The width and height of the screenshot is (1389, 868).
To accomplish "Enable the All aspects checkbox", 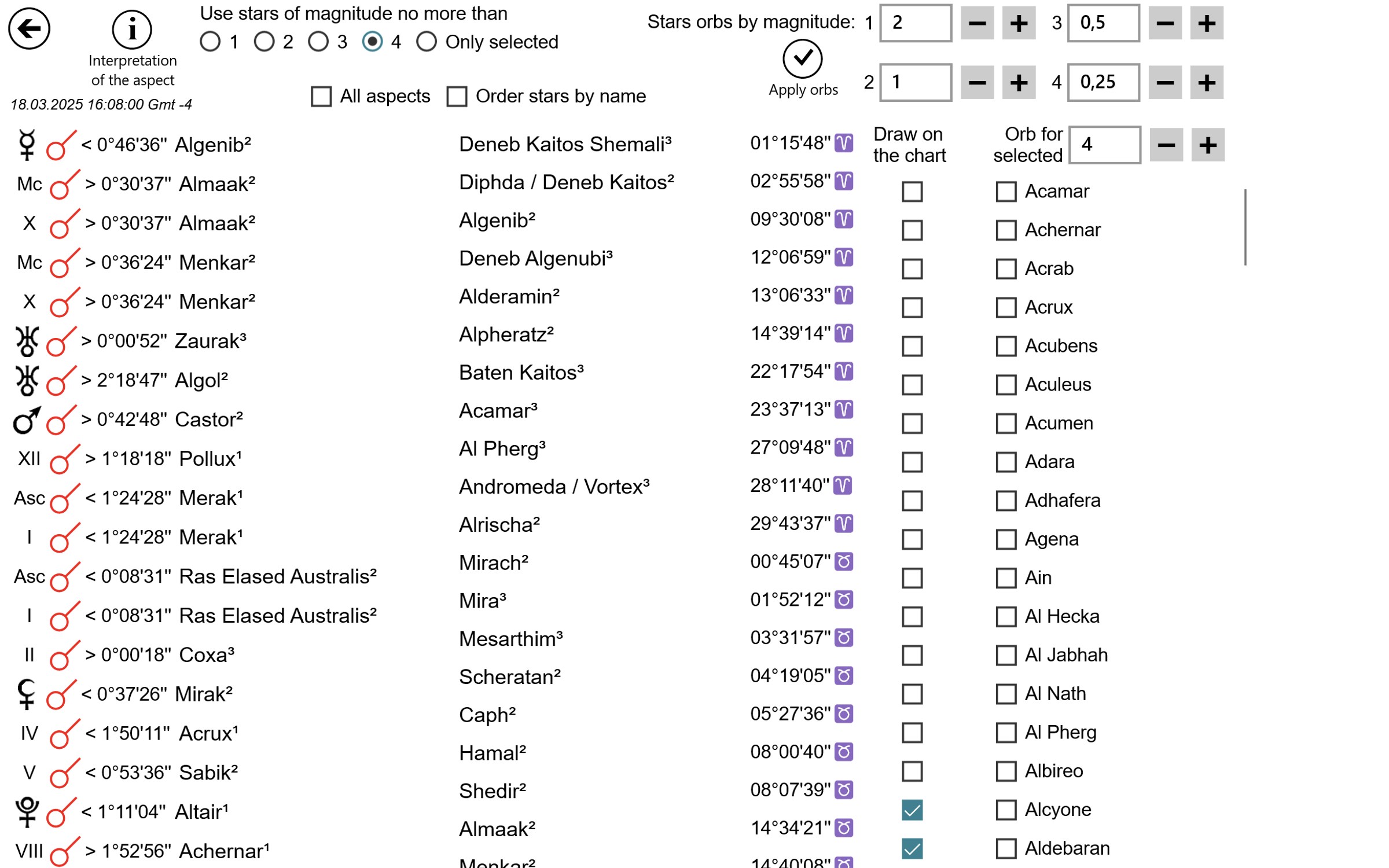I will pos(321,97).
